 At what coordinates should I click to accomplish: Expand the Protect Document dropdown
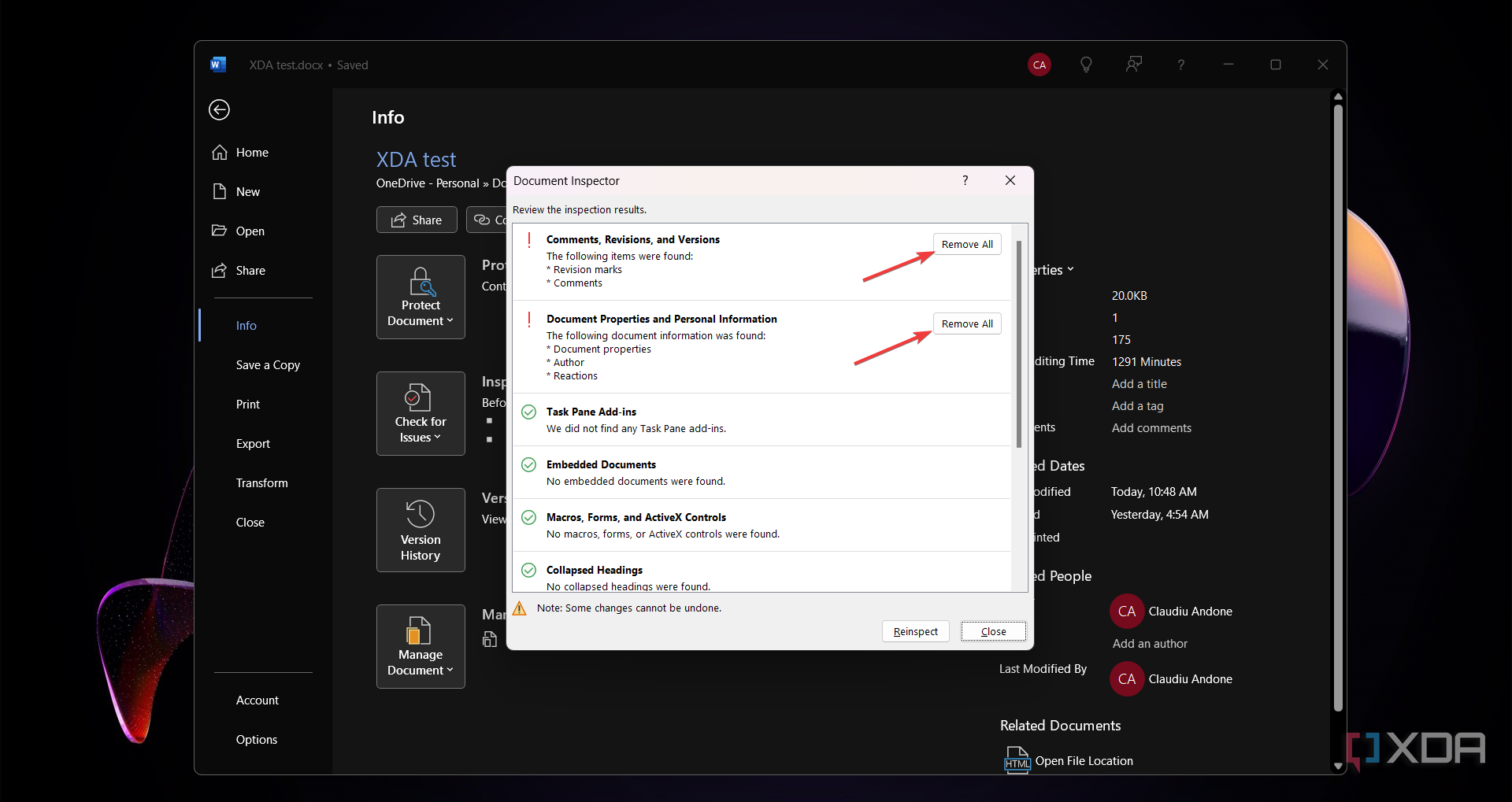[421, 298]
